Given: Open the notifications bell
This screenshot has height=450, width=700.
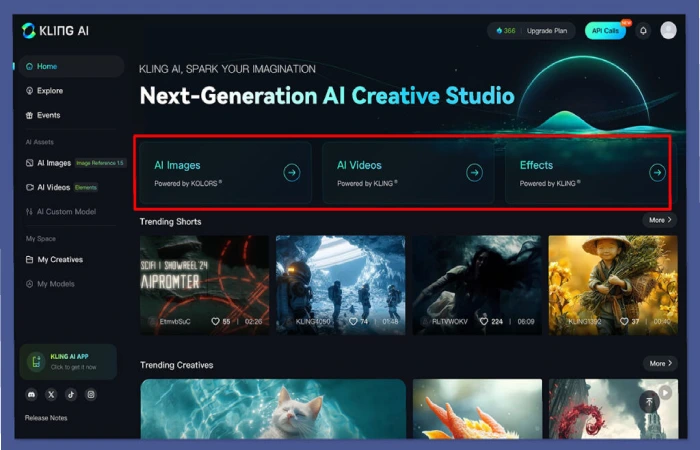Looking at the screenshot, I should click(x=643, y=30).
